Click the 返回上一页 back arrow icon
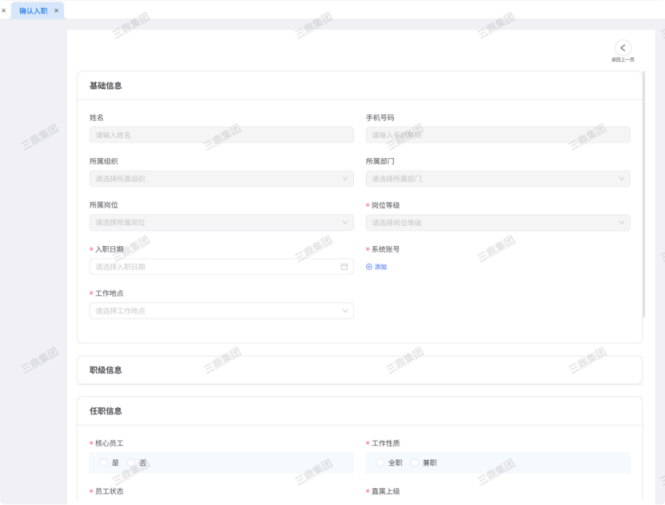665x505 pixels. tap(622, 47)
